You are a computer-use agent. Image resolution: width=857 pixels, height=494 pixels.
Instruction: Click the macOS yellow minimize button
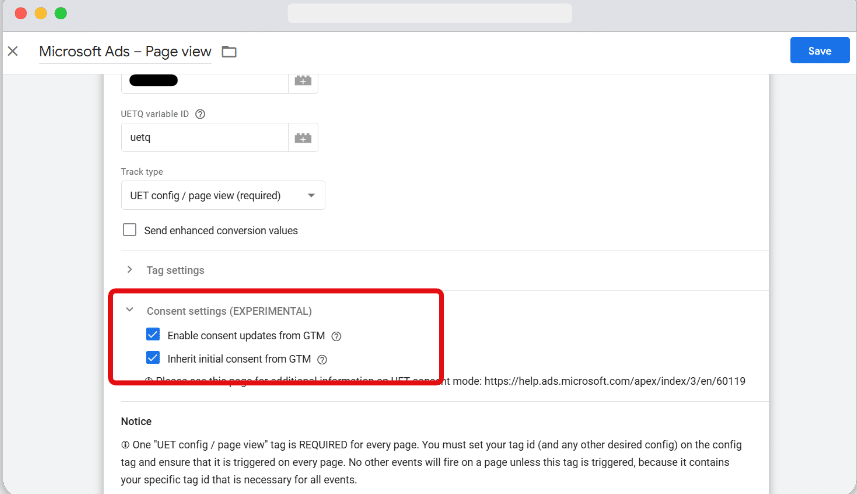tap(41, 13)
